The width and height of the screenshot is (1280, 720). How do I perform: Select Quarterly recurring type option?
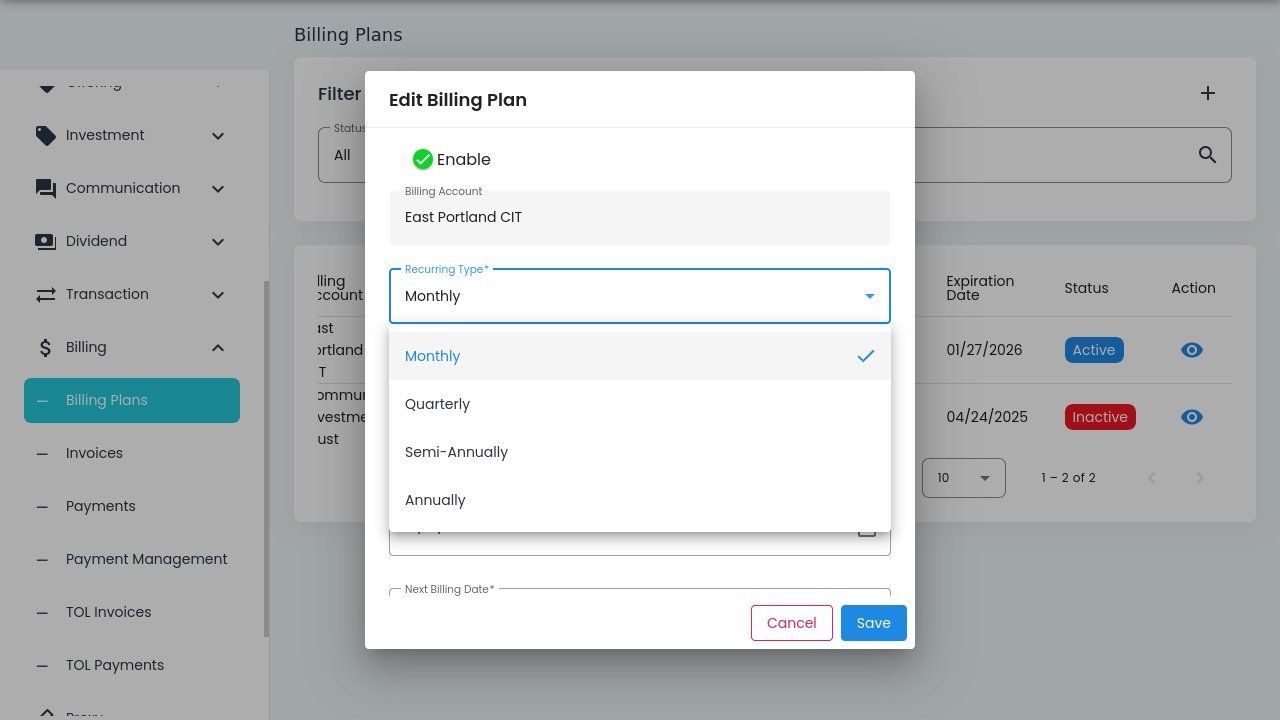[438, 404]
